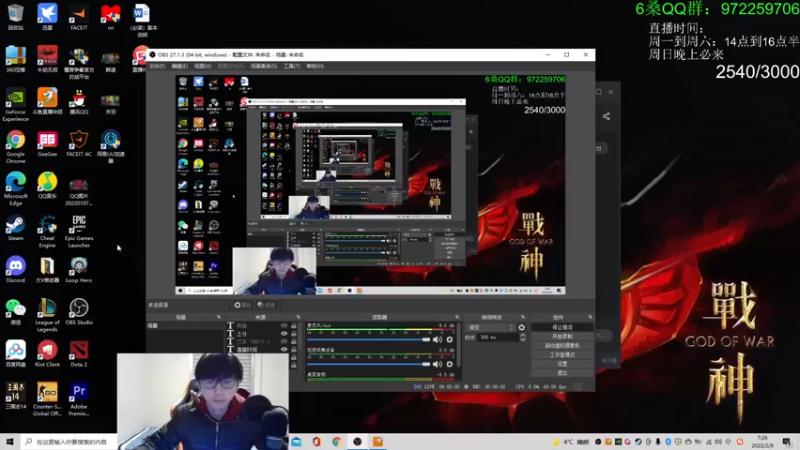
Task: Launch the FACEIT desktop shortcut
Action: pyautogui.click(x=79, y=16)
